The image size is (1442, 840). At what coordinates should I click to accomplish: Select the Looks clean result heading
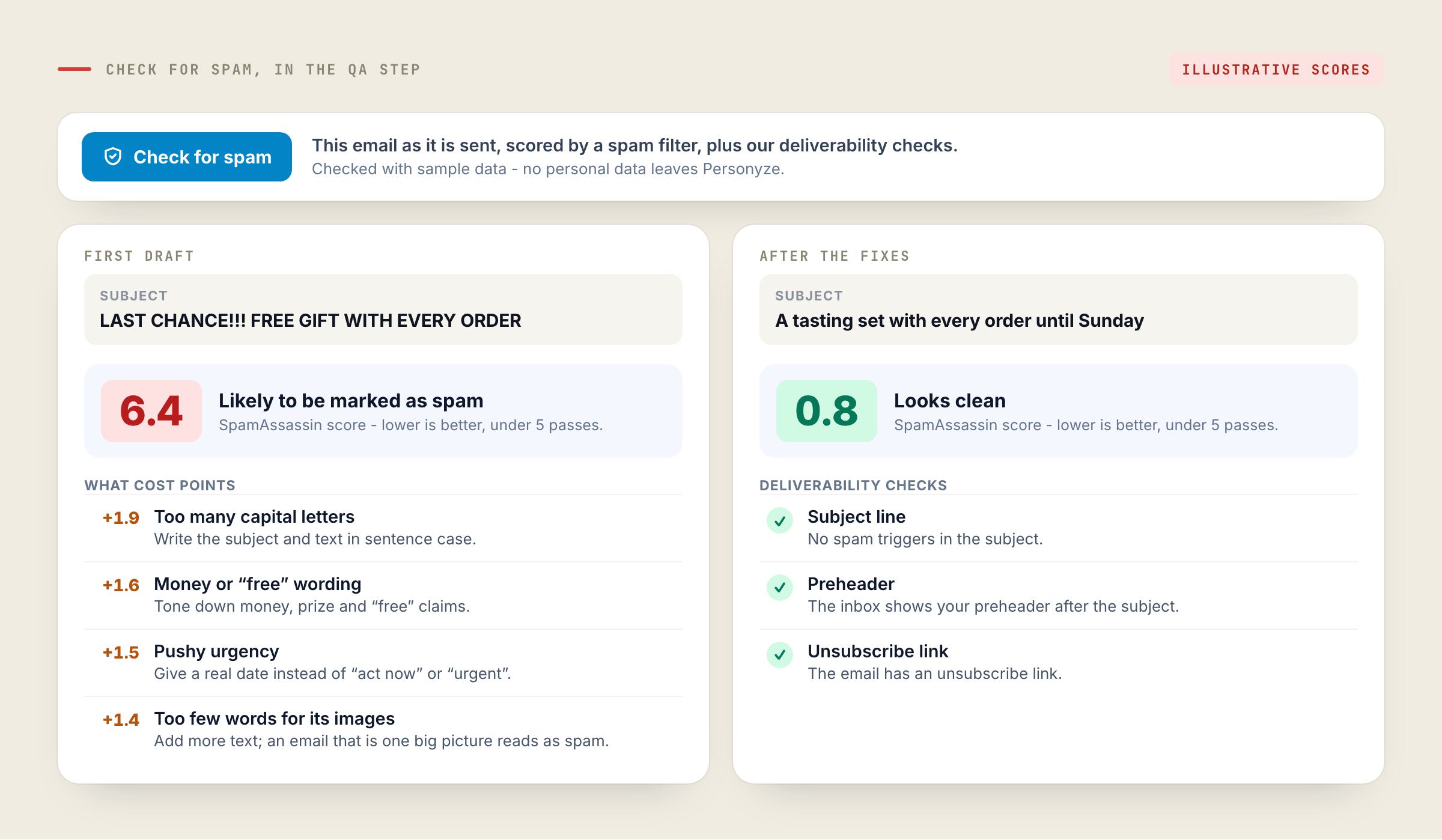click(x=950, y=401)
